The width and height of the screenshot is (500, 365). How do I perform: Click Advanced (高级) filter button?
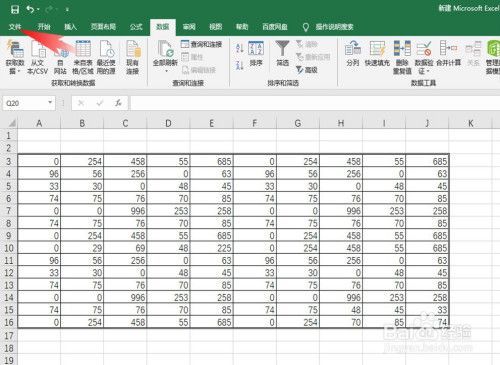click(x=307, y=70)
